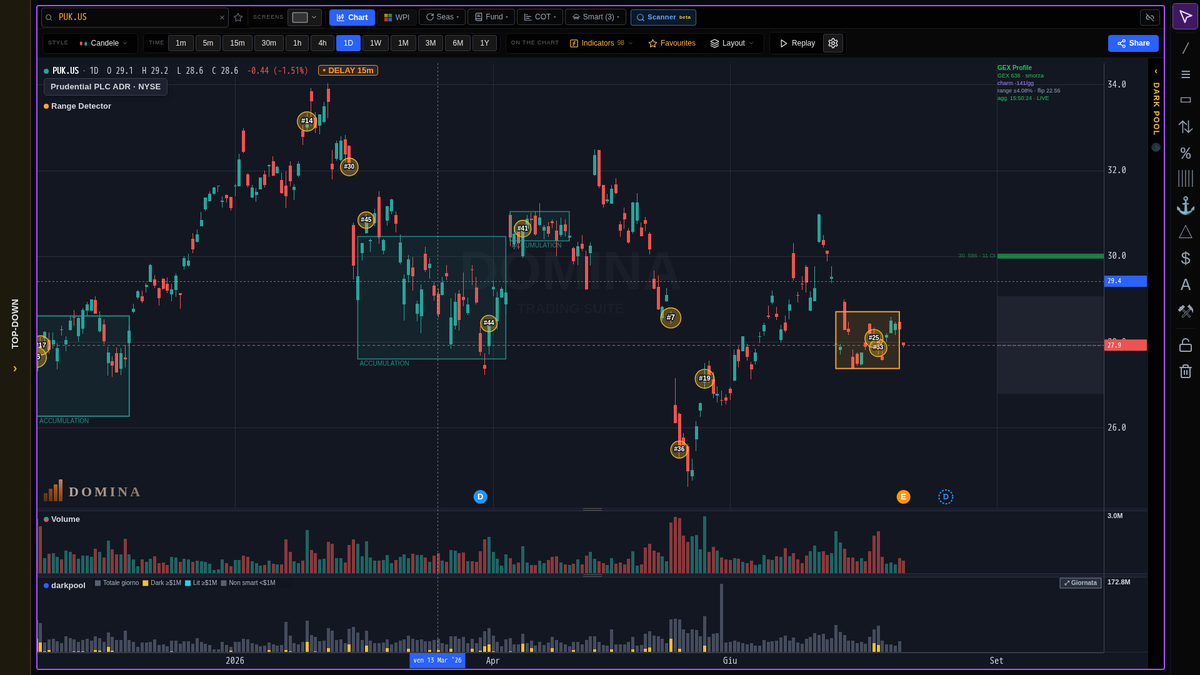Viewport: 1200px width, 675px height.
Task: Select the crossed hammers tool
Action: [1185, 311]
